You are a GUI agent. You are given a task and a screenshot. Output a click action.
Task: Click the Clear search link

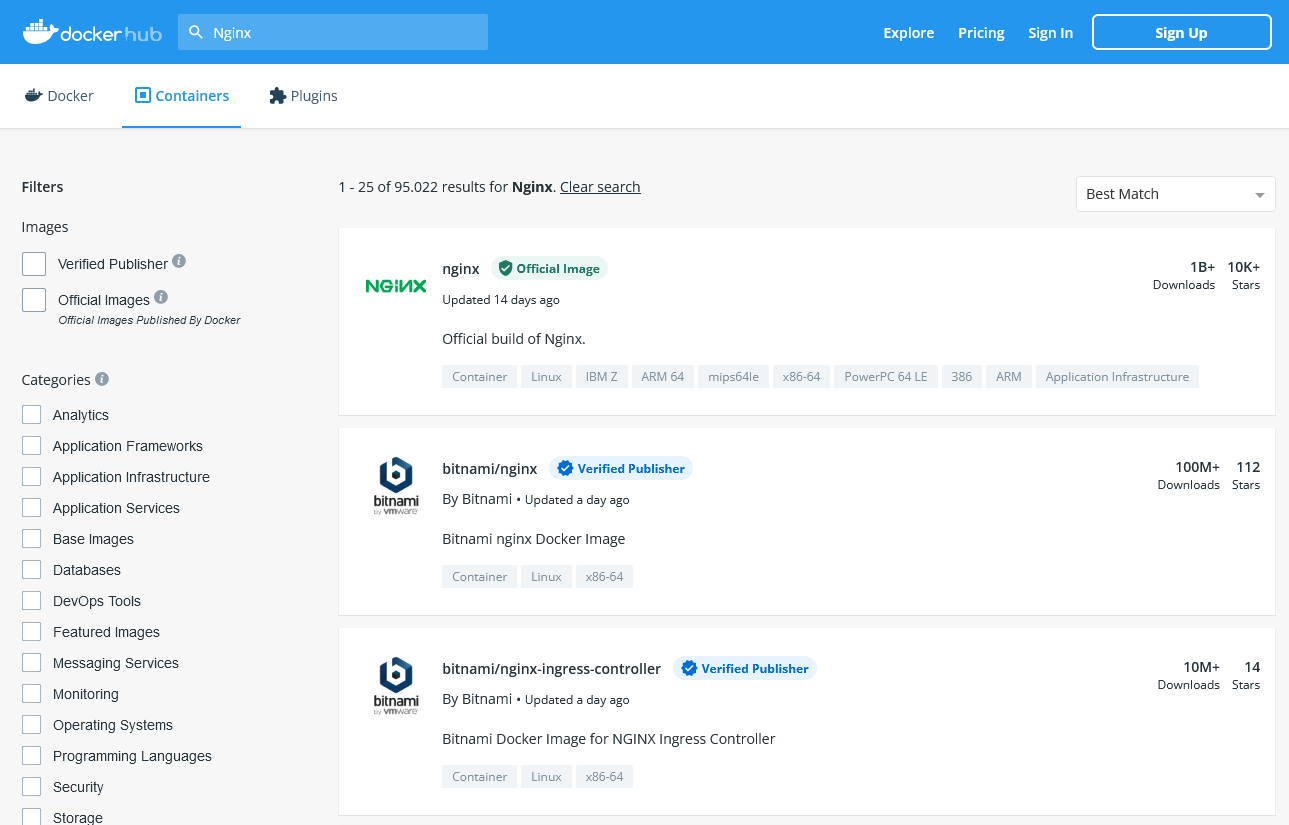pyautogui.click(x=600, y=187)
